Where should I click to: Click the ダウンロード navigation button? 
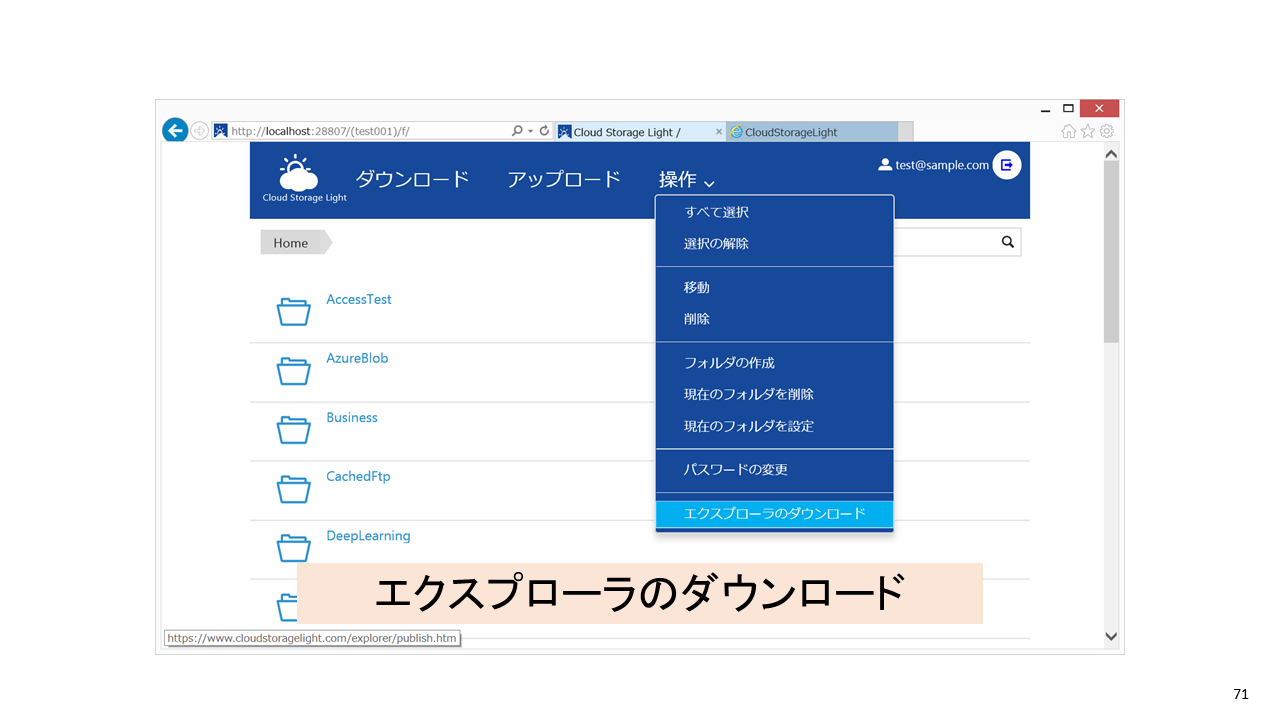(x=412, y=179)
